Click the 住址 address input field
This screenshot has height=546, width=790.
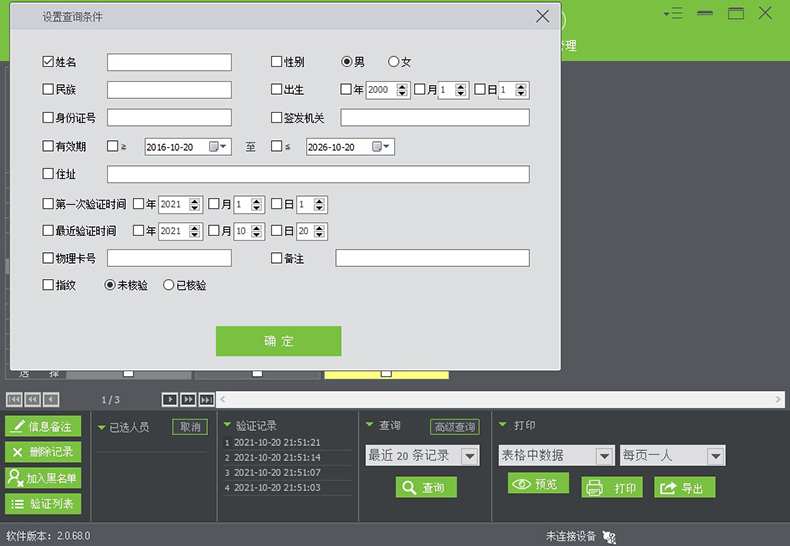pyautogui.click(x=318, y=175)
